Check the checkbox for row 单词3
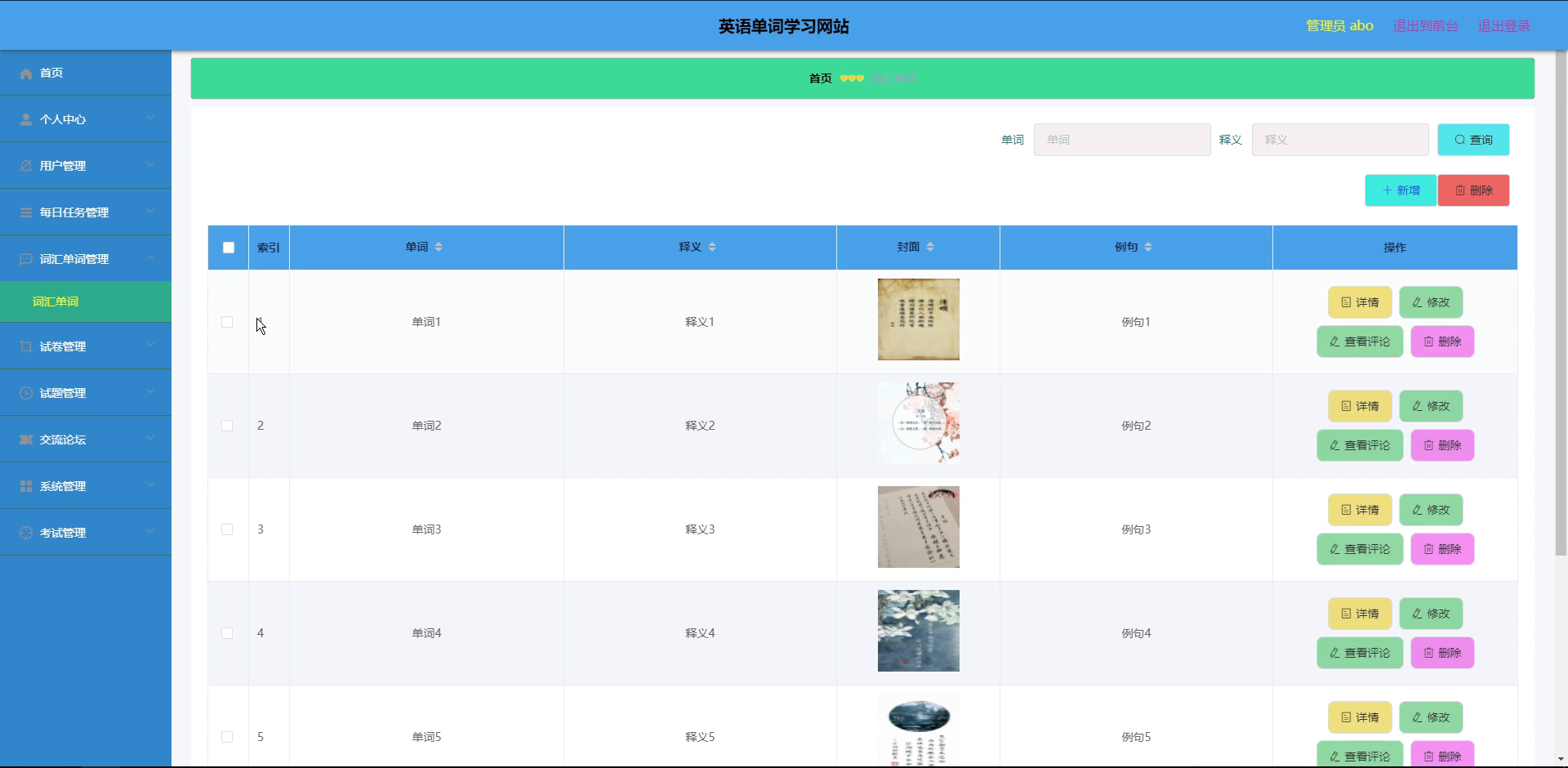This screenshot has height=768, width=1568. [227, 530]
